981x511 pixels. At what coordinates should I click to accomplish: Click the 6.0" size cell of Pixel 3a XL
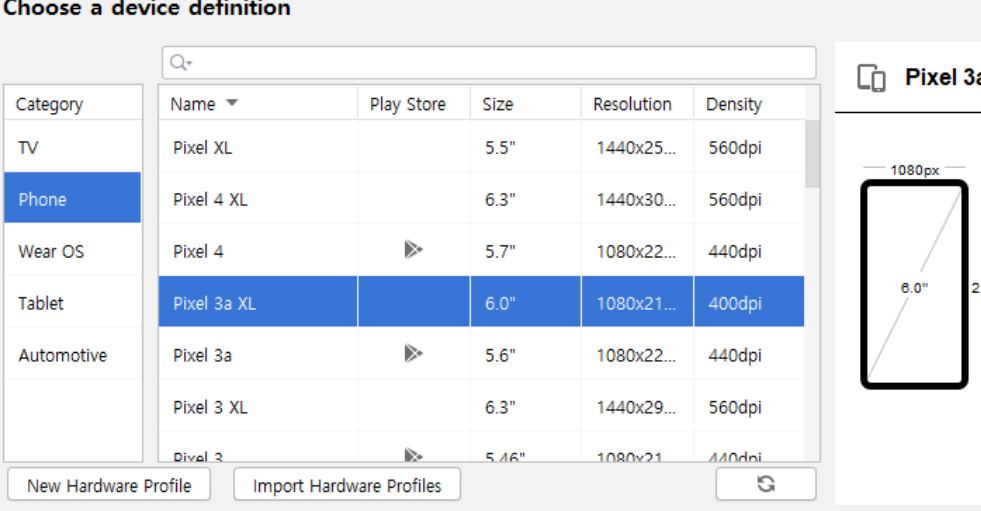click(x=526, y=301)
